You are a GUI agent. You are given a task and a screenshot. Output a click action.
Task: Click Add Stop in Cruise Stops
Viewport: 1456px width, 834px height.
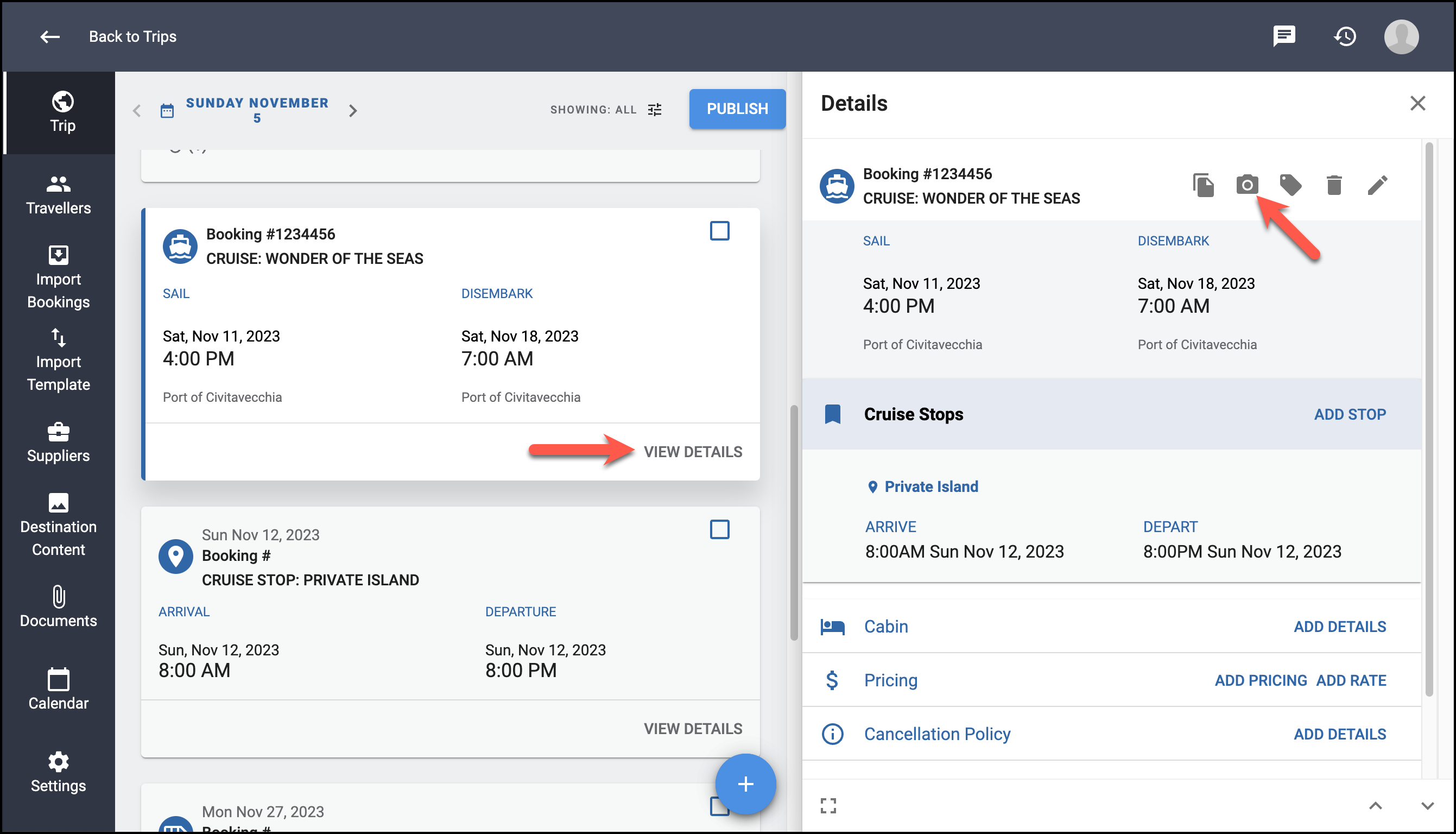(1350, 414)
